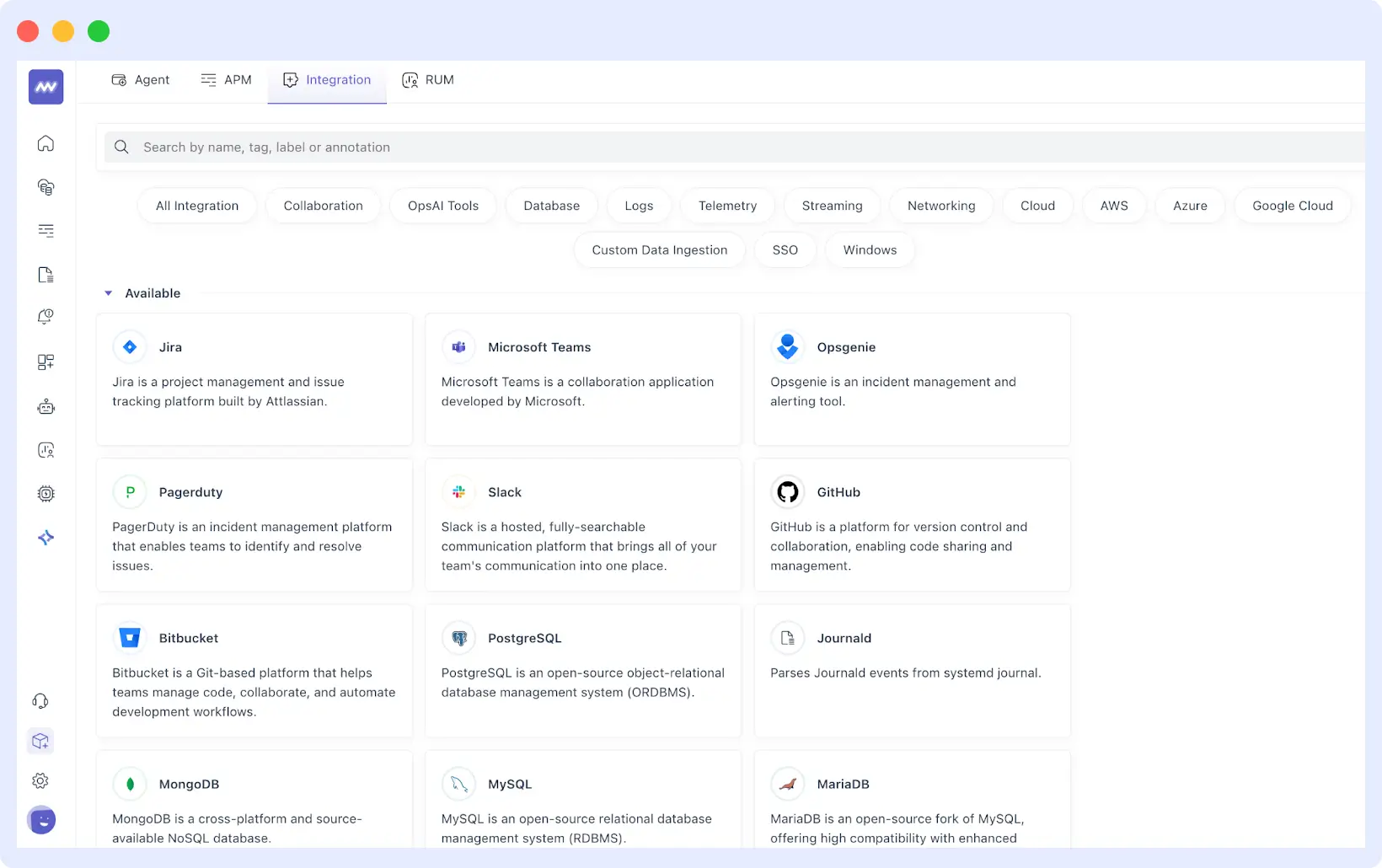Click the MySQL title text
The image size is (1382, 868).
[x=510, y=784]
